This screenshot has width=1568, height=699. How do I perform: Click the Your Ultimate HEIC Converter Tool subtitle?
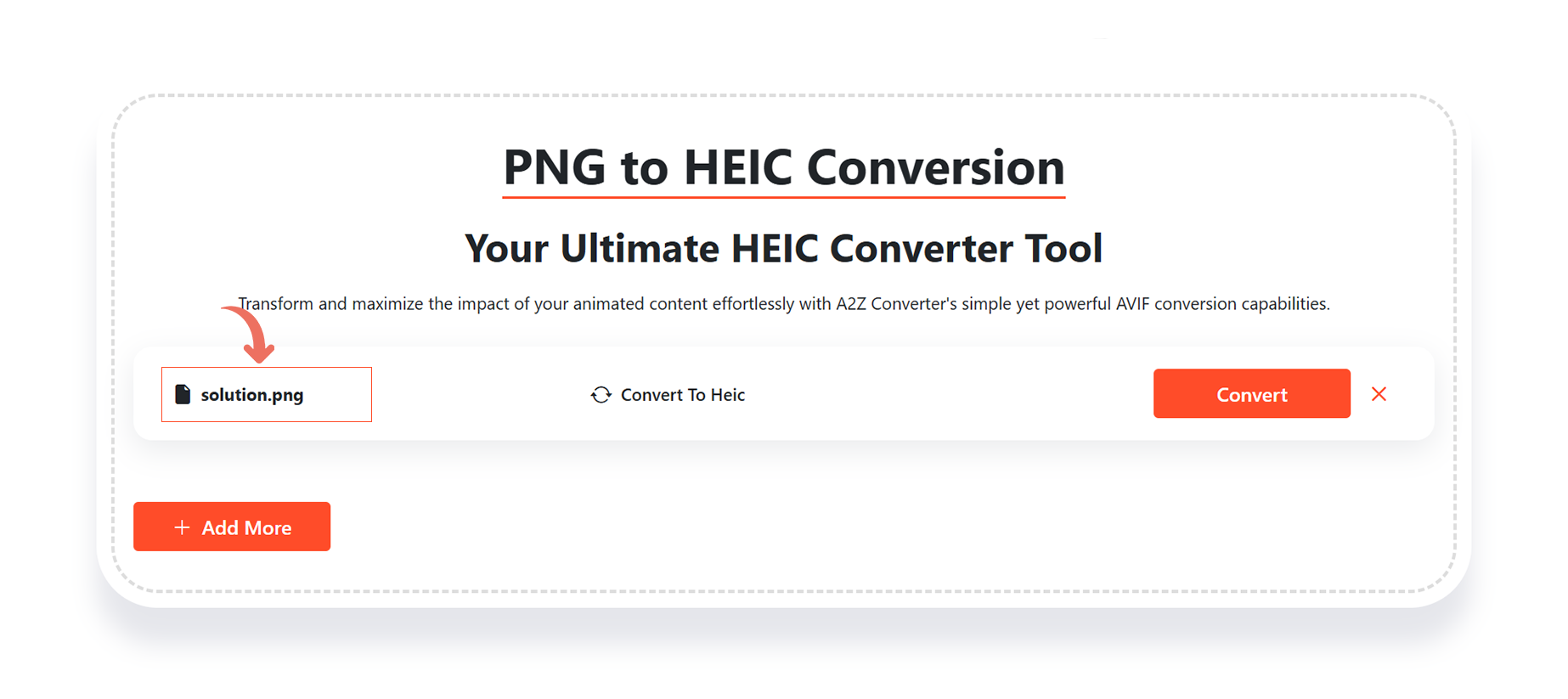click(x=783, y=248)
